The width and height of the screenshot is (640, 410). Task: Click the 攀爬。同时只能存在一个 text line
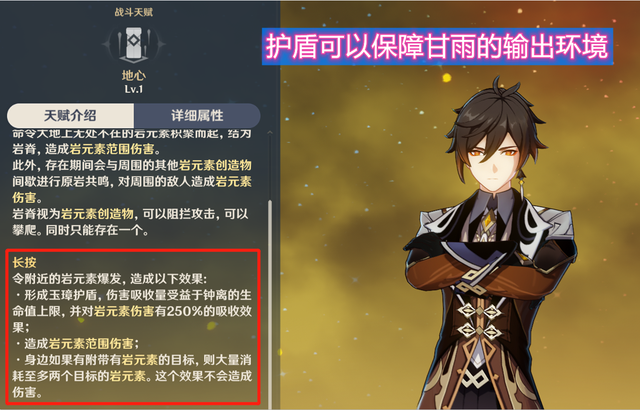80,230
